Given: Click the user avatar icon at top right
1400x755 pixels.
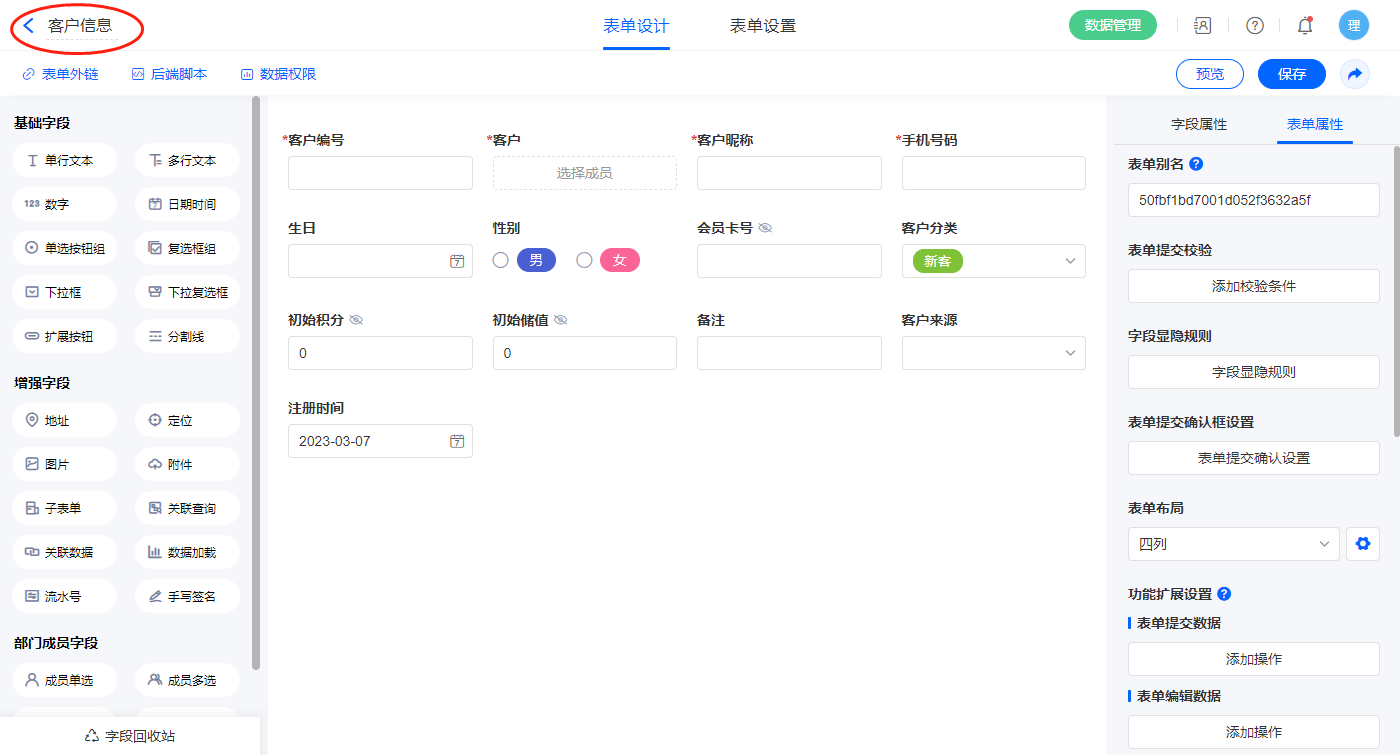Looking at the screenshot, I should [x=1353, y=26].
